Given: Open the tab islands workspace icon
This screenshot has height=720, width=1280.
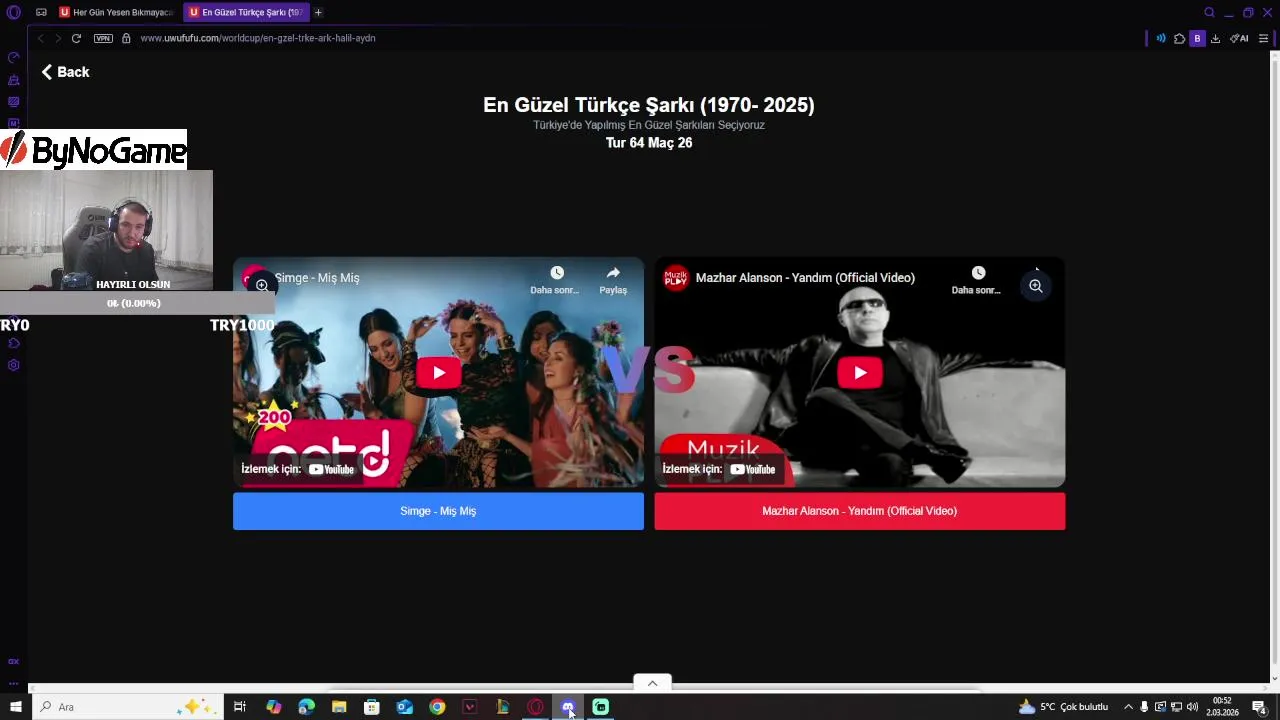Looking at the screenshot, I should pos(41,13).
